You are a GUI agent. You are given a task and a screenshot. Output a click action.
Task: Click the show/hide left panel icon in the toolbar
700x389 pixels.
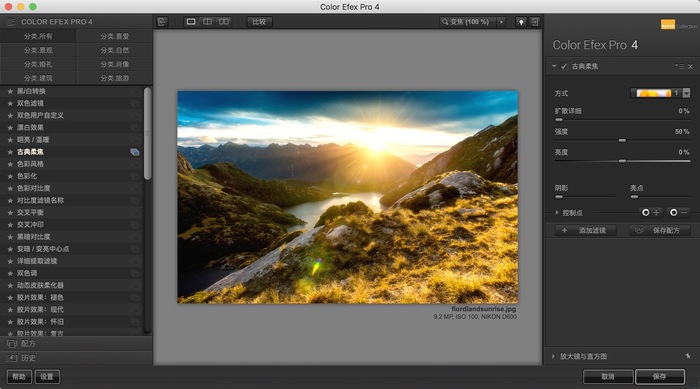(162, 21)
